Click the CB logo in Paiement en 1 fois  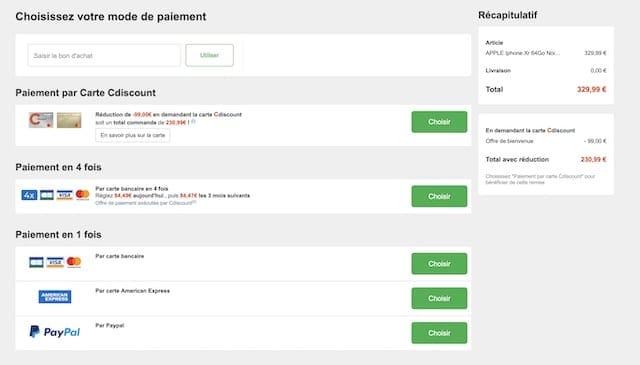coord(36,262)
